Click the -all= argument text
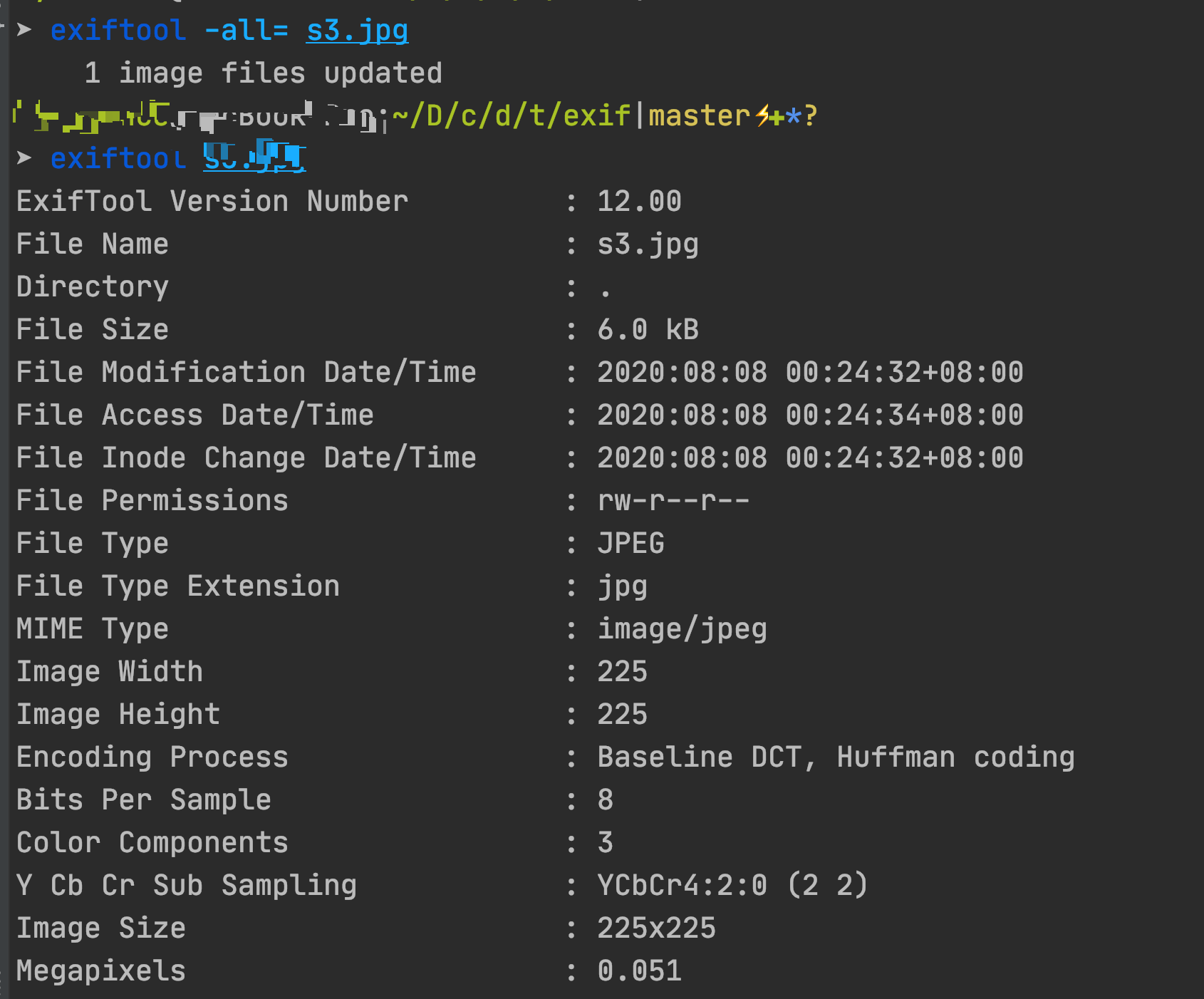Screen dimensions: 1204x999 pos(246,31)
